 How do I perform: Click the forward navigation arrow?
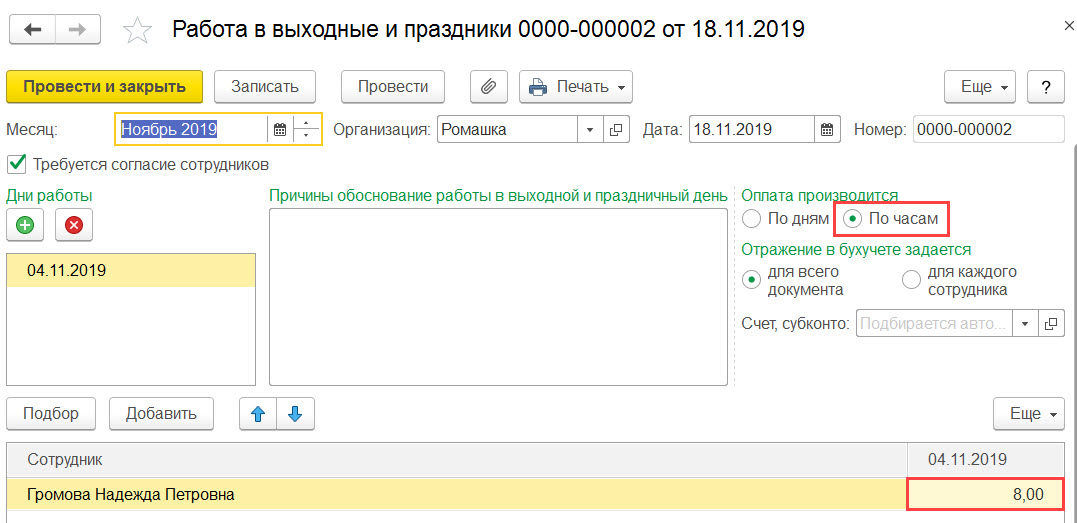[x=78, y=30]
